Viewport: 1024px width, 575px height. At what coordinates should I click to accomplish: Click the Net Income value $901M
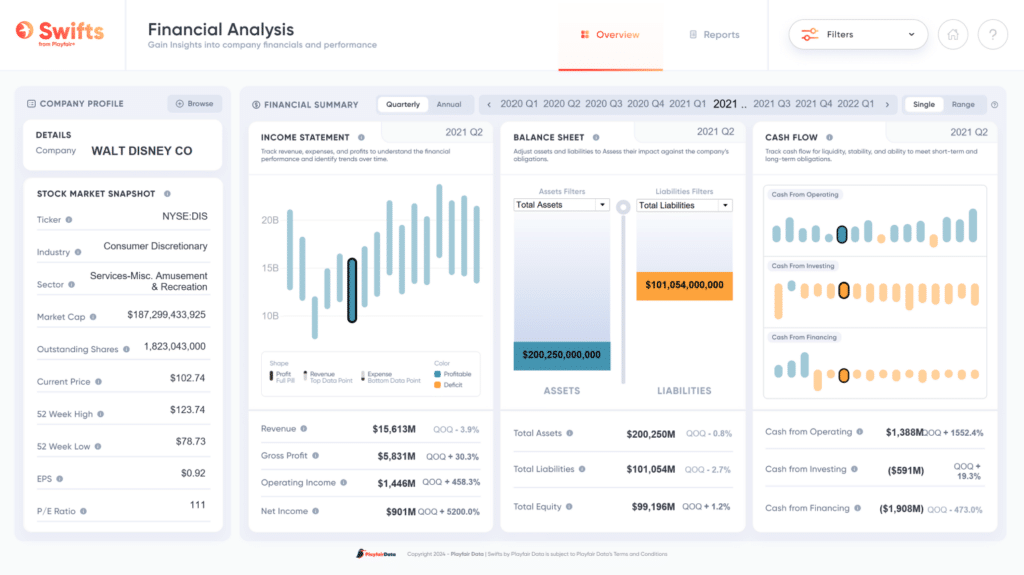tap(400, 512)
